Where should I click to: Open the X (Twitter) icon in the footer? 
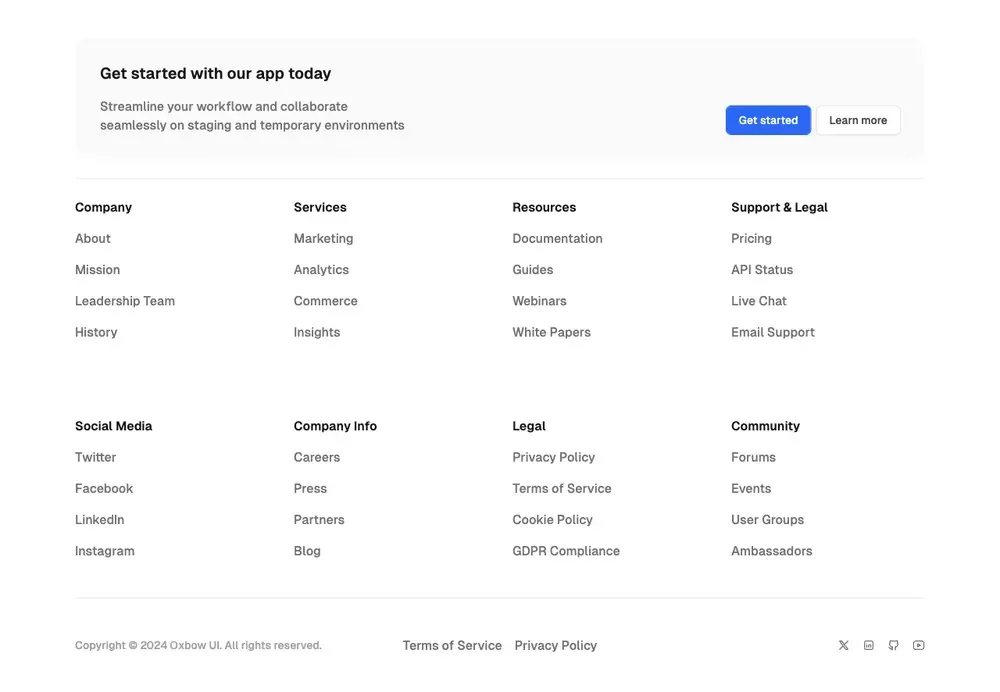843,645
